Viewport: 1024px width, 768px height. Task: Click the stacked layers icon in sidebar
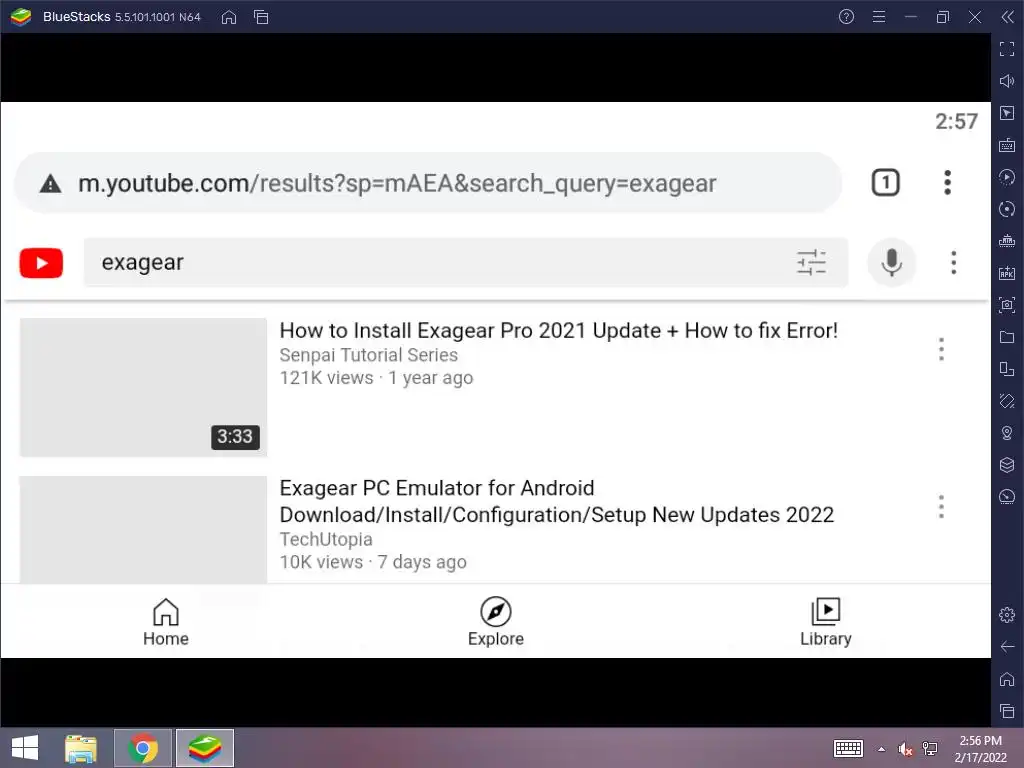[1006, 465]
